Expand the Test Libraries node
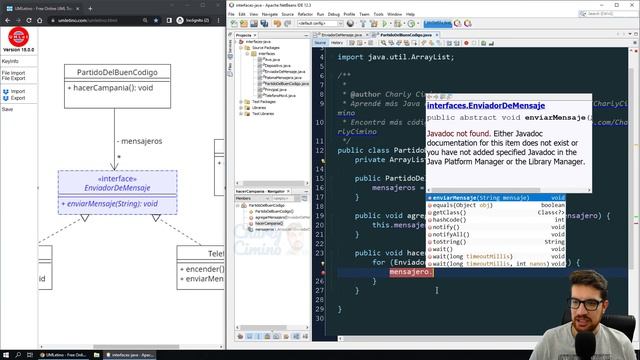 [241, 114]
